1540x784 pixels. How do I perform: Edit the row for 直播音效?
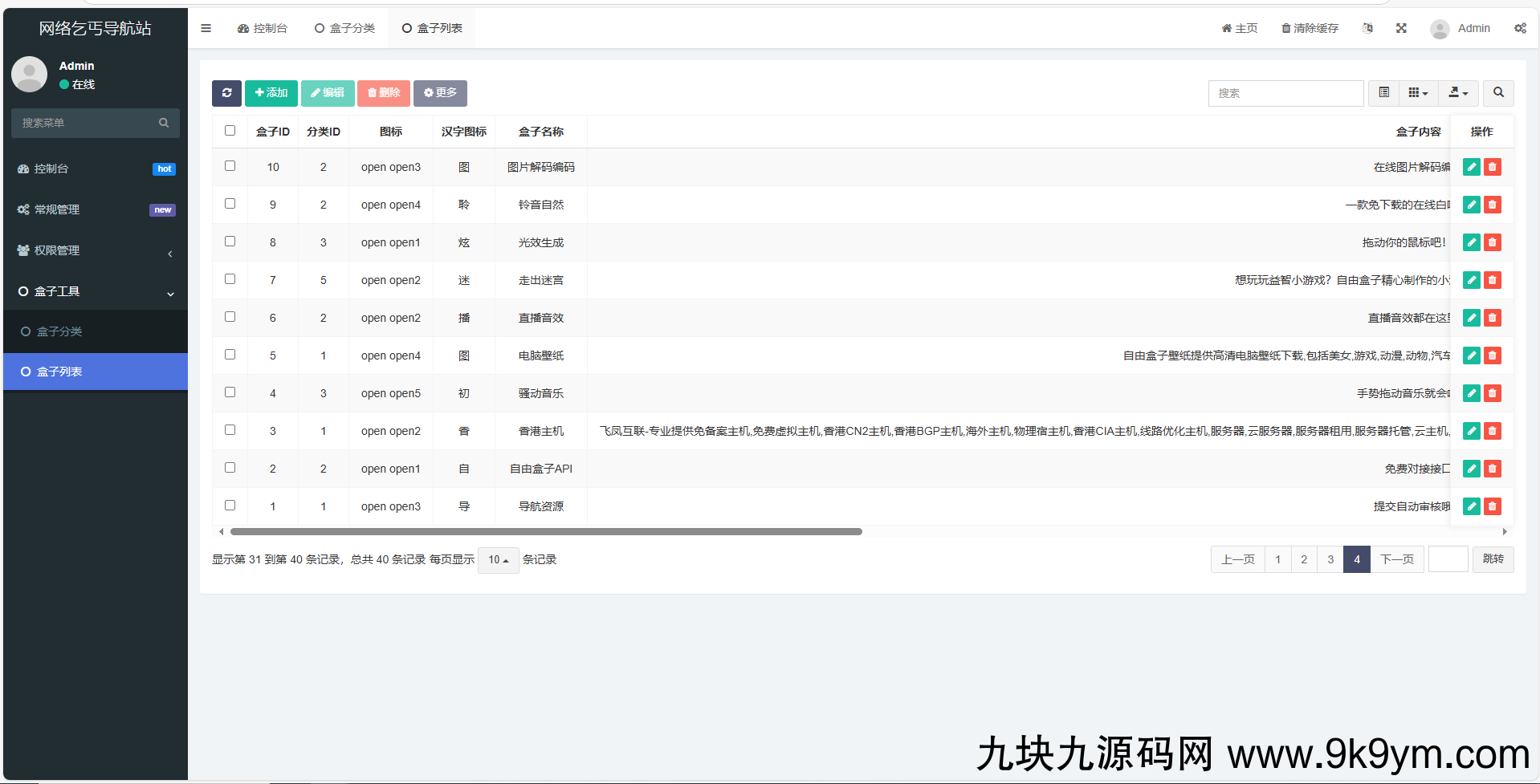(1471, 318)
